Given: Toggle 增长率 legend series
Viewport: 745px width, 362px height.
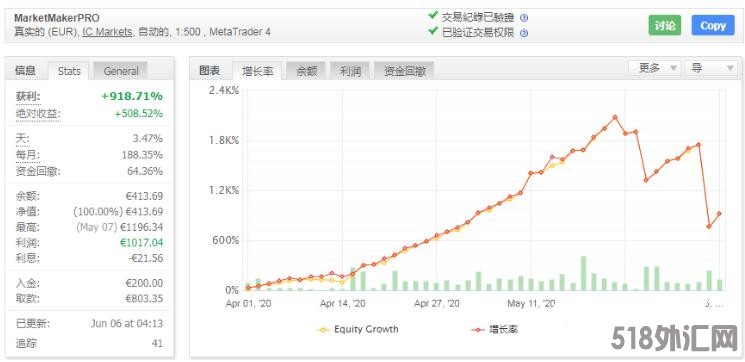Looking at the screenshot, I should pos(494,329).
